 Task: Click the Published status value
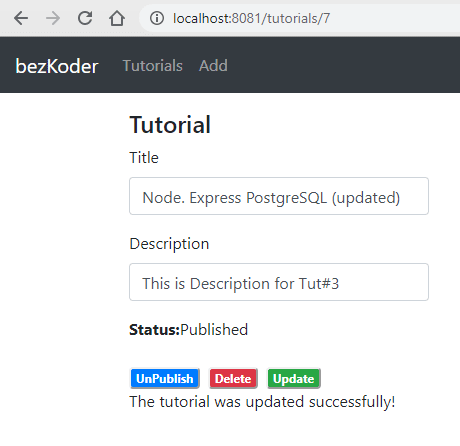214,330
